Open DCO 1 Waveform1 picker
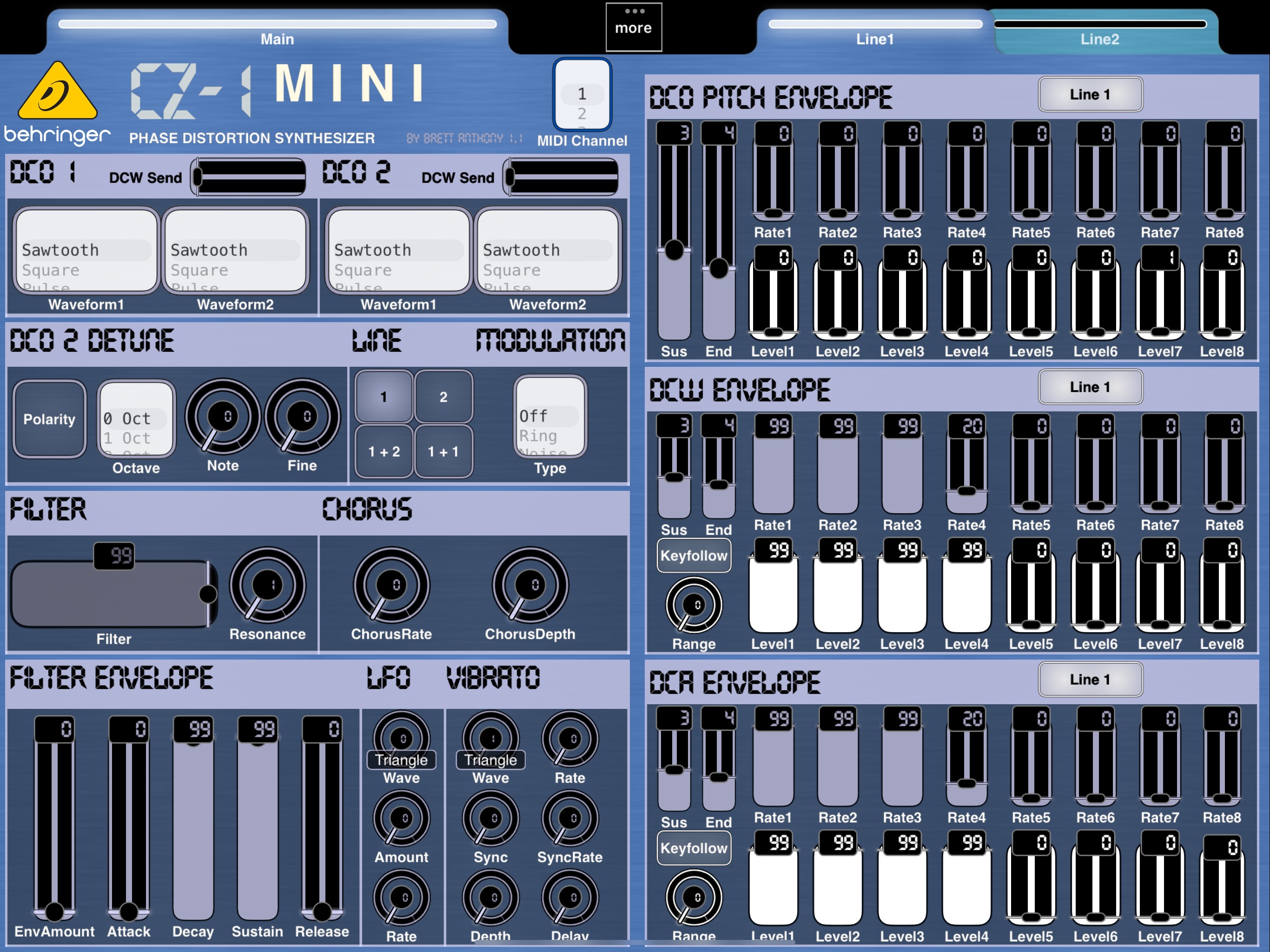Screen dimensions: 1270x952 tap(86, 251)
